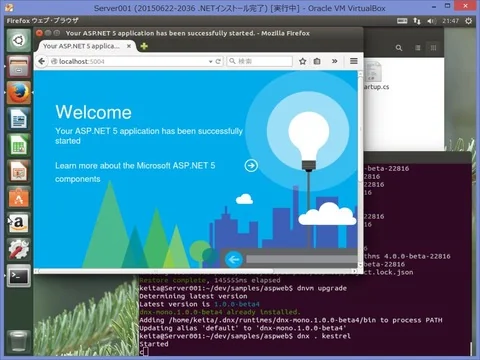The image size is (480, 360).
Task: Click circled arrow beside Learn more
Action: pyautogui.click(x=251, y=165)
